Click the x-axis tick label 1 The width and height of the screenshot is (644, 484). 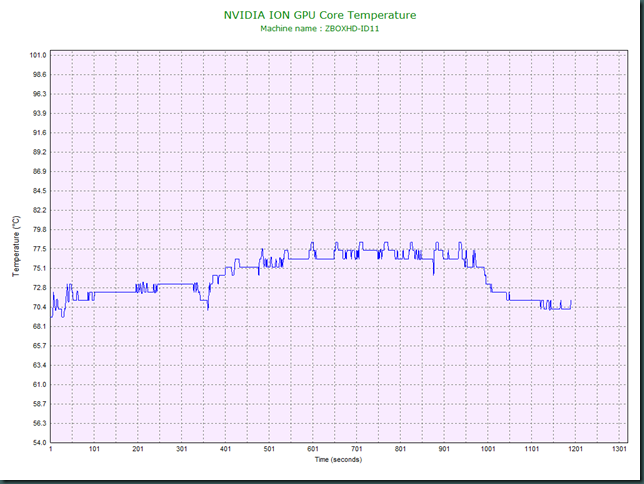point(51,449)
